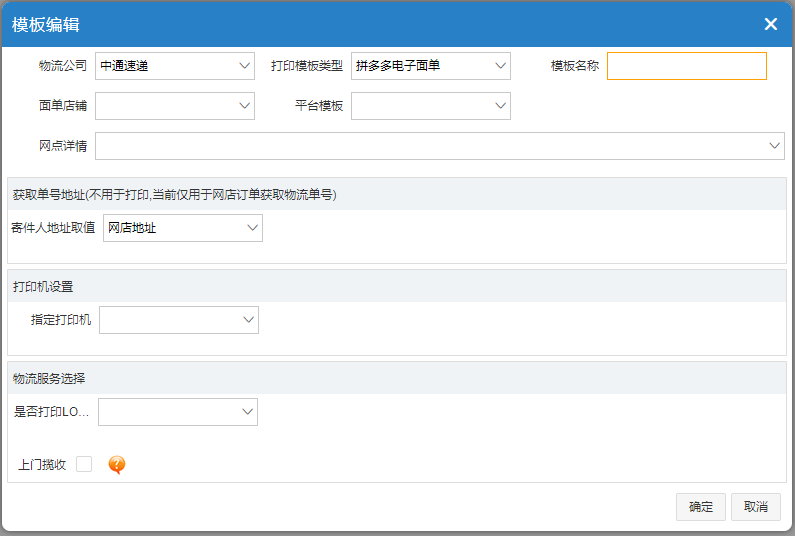
Task: Expand the 平台模板 dropdown
Action: (x=431, y=106)
